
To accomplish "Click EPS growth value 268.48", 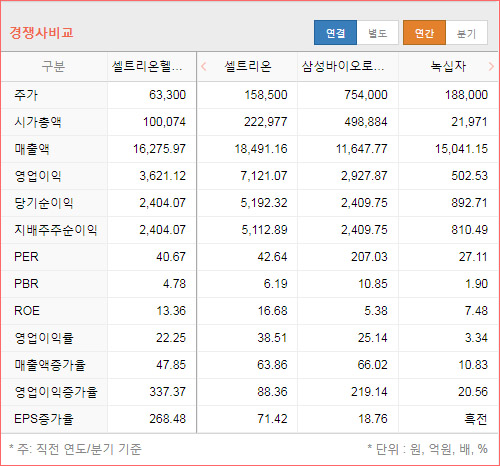I will pyautogui.click(x=167, y=419).
